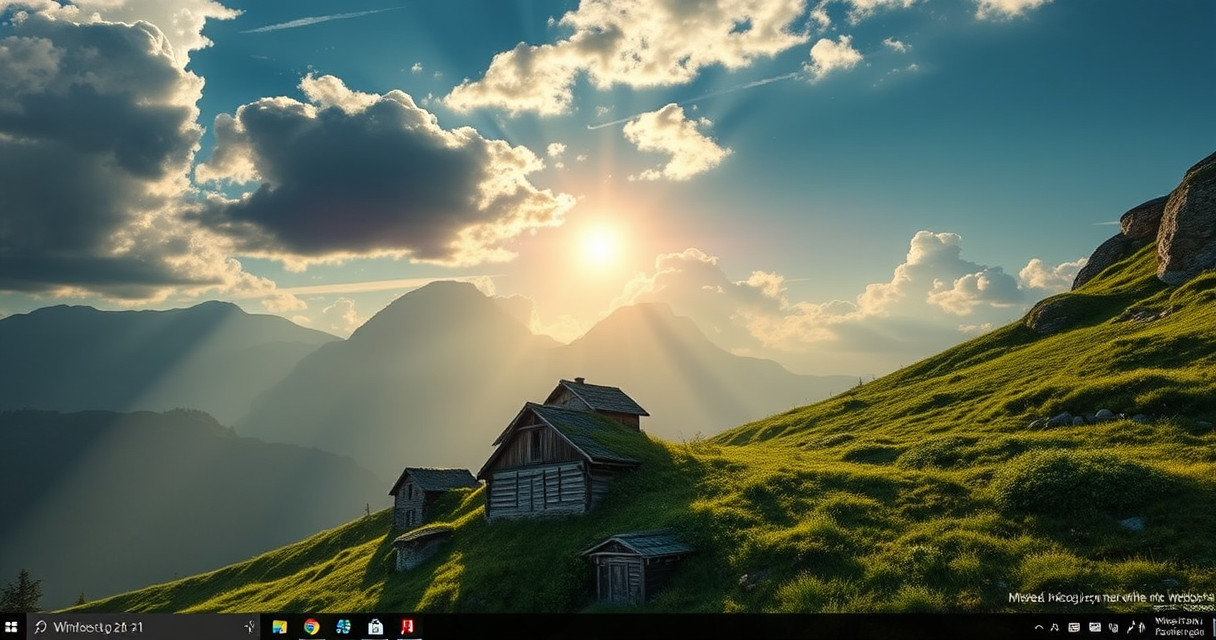Activate the microphone icon in the search box
The width and height of the screenshot is (1216, 640).
[x=248, y=627]
